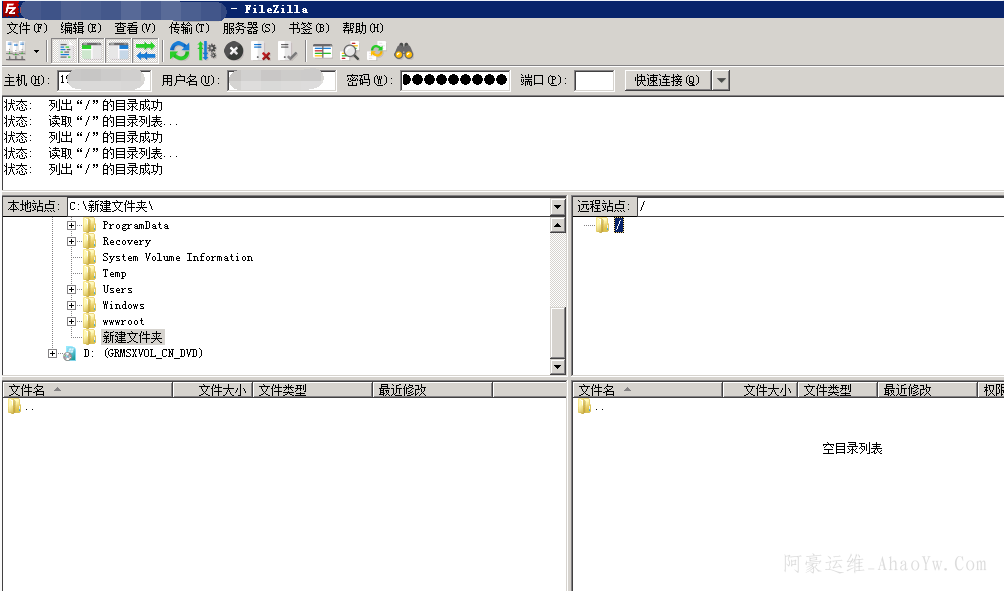The width and height of the screenshot is (1004, 591).
Task: Select the D: (GRMSXVOL_CN_DVD) drive
Action: click(143, 353)
